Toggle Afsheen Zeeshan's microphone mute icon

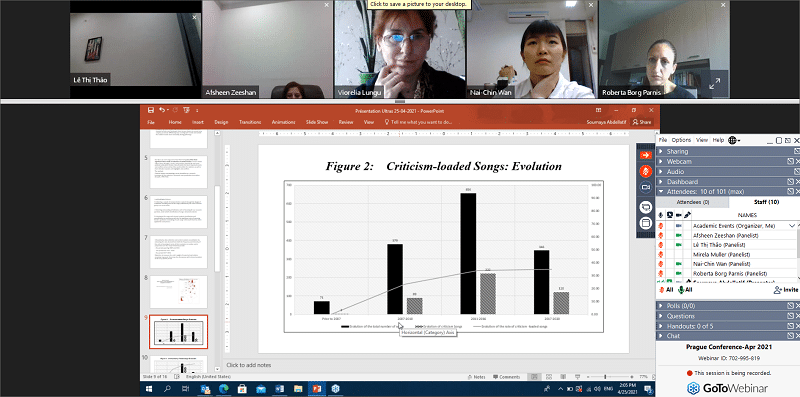[661, 235]
